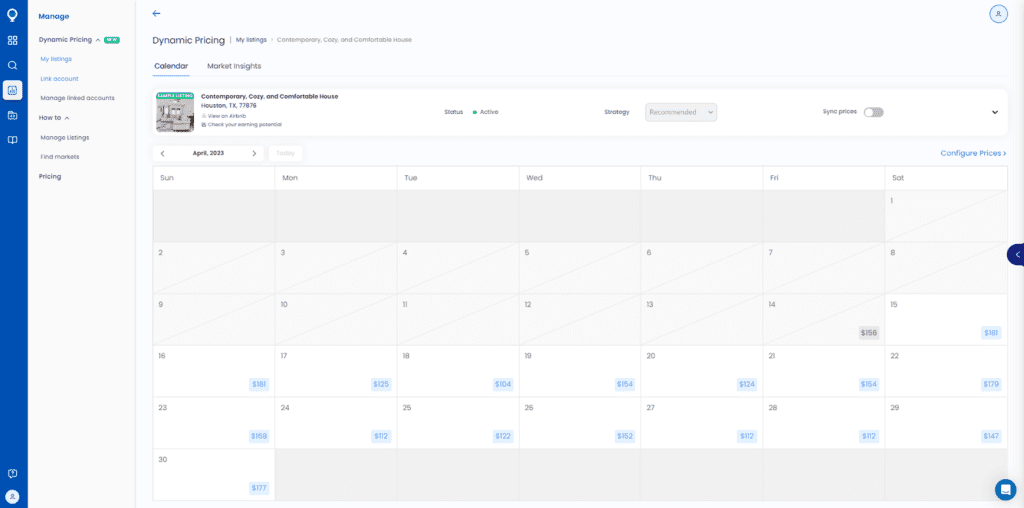Switch to the Market Insights tab
The height and width of the screenshot is (508, 1024).
[234, 66]
